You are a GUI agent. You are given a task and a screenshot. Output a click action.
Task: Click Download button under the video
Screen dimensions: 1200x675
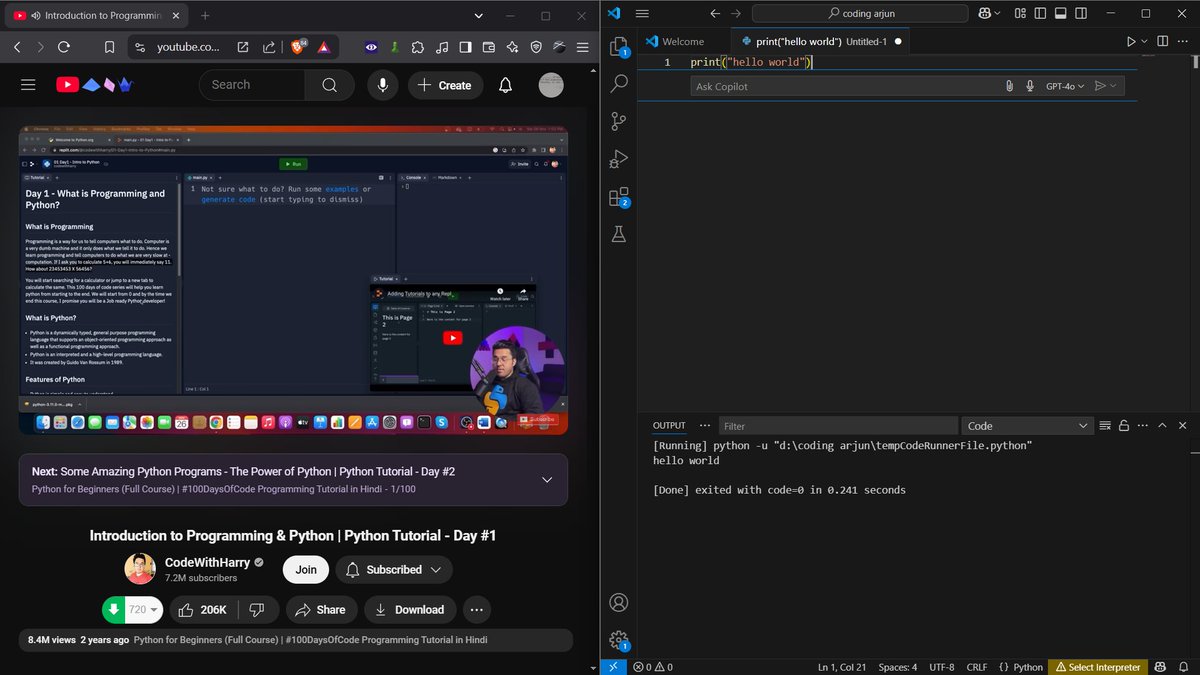pyautogui.click(x=409, y=609)
